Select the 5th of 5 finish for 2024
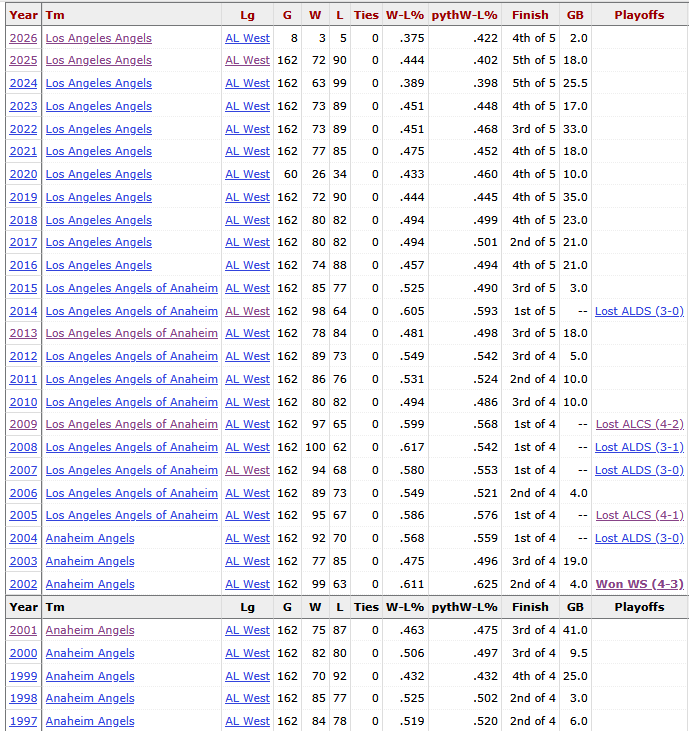Image resolution: width=689 pixels, height=731 pixels. [x=530, y=83]
